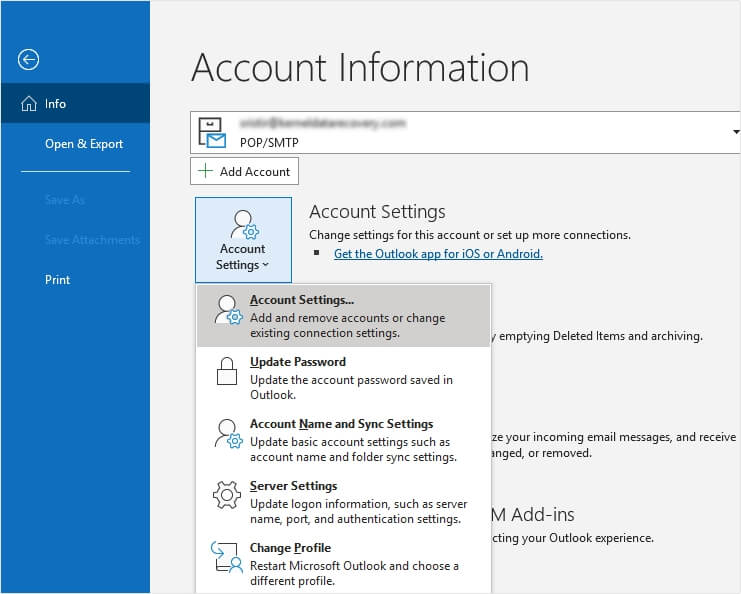Open Get the Outlook app for iOS or Android link
Screen dimensions: 741x594
[x=438, y=254]
